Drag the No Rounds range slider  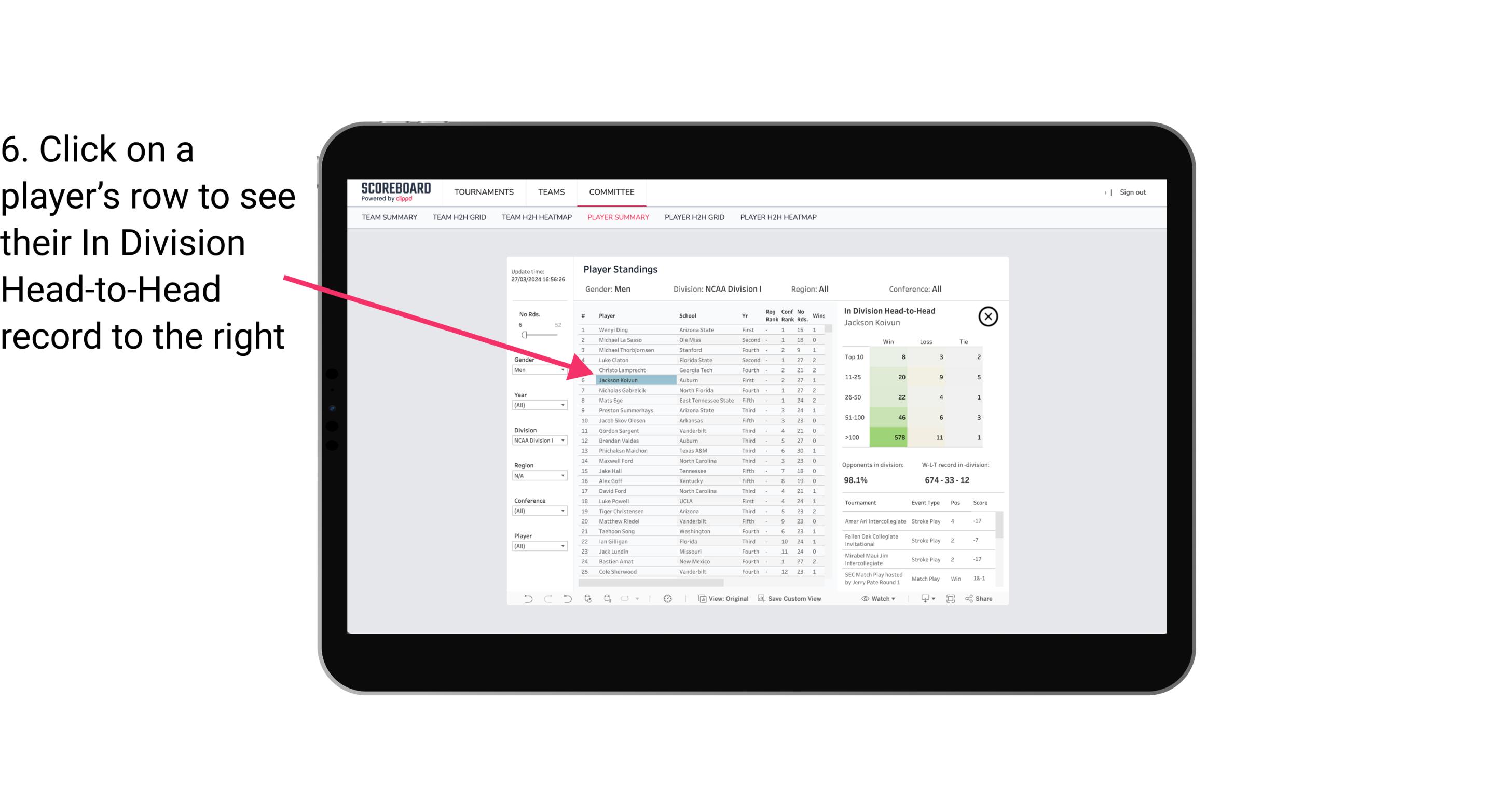[x=524, y=334]
